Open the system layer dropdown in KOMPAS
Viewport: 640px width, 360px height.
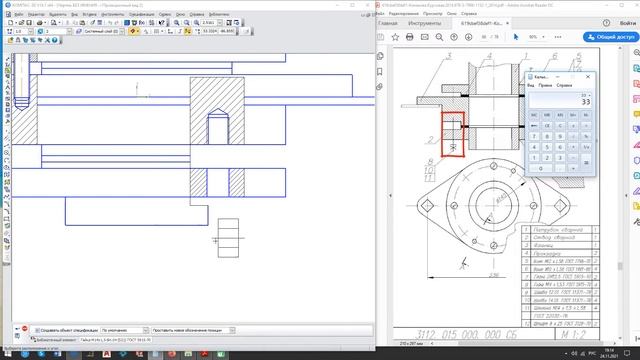(122, 31)
